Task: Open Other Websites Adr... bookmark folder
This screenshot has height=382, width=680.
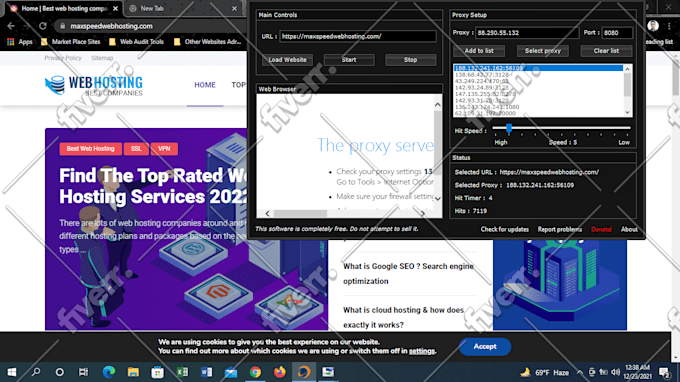Action: coord(208,42)
